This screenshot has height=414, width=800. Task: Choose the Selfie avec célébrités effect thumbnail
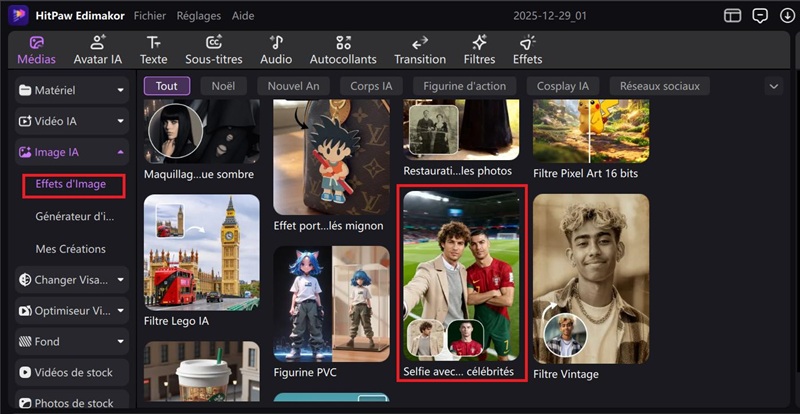459,275
